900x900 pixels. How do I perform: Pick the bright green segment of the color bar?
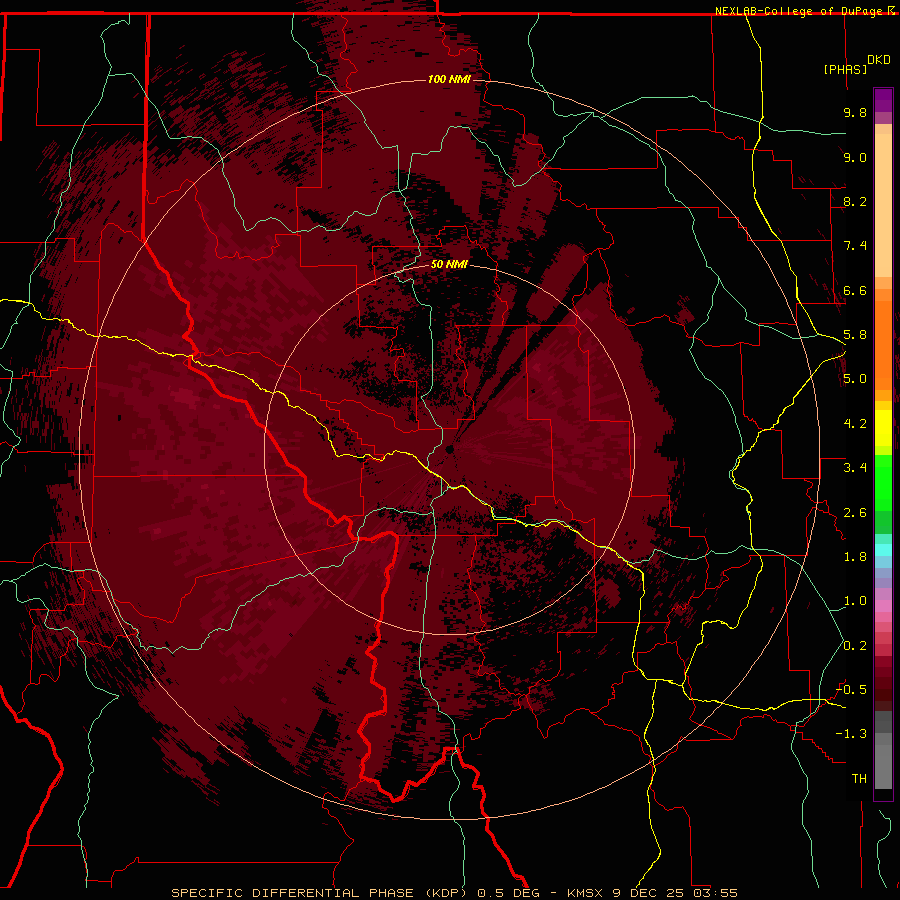(883, 482)
